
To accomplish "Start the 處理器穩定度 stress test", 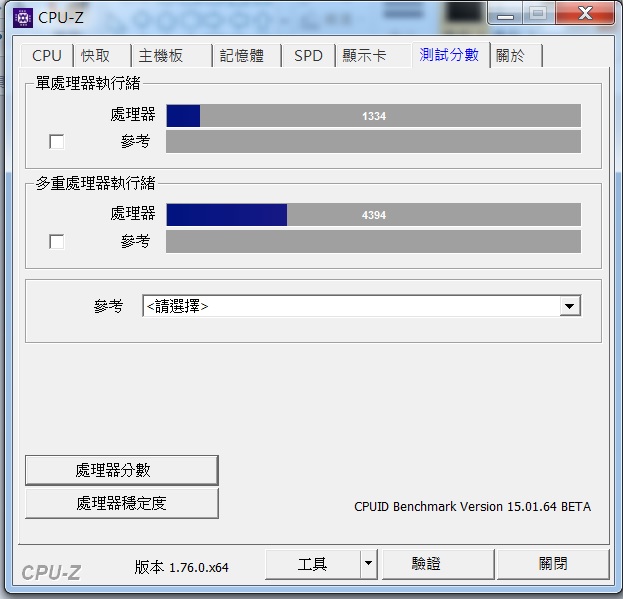I will [122, 503].
